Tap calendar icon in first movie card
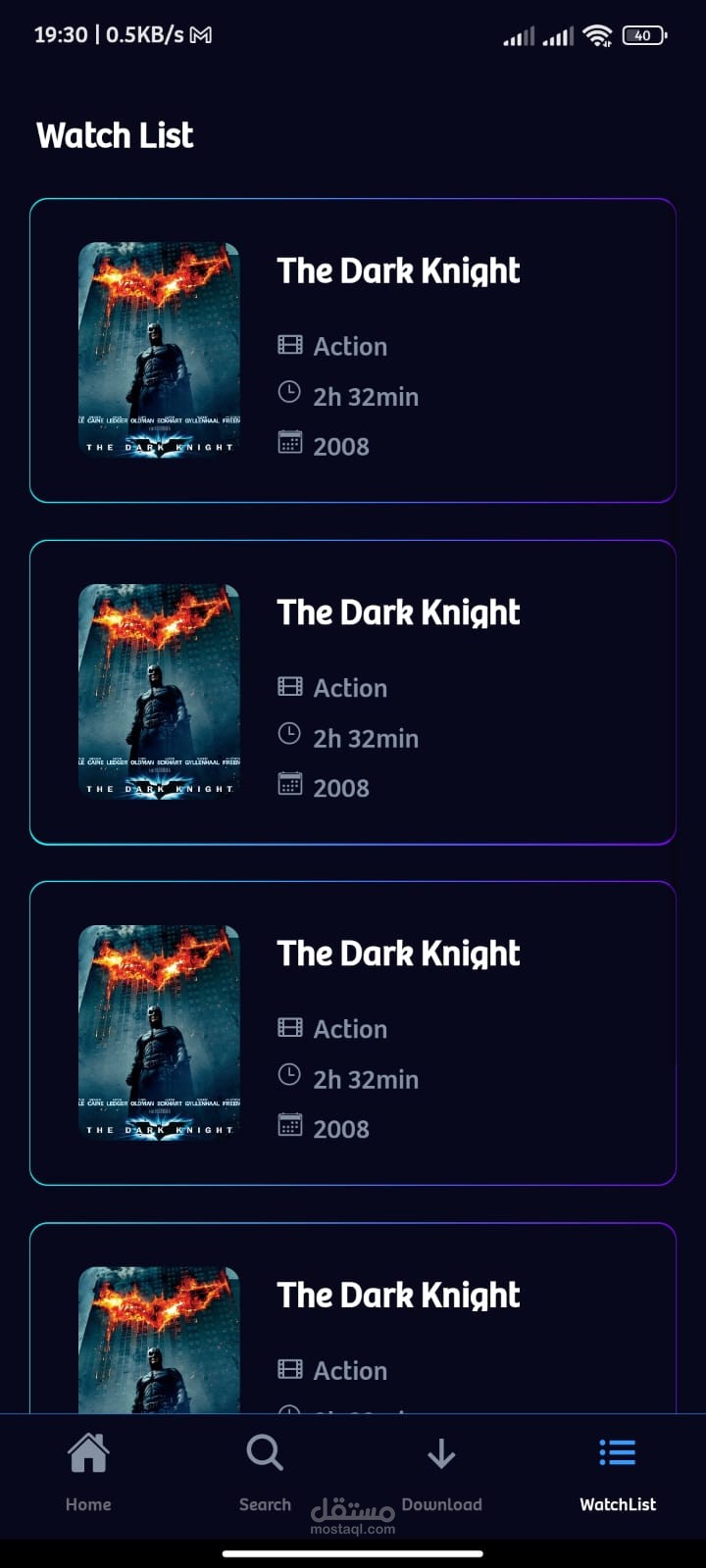Screen dimensions: 706x1568 click(290, 442)
